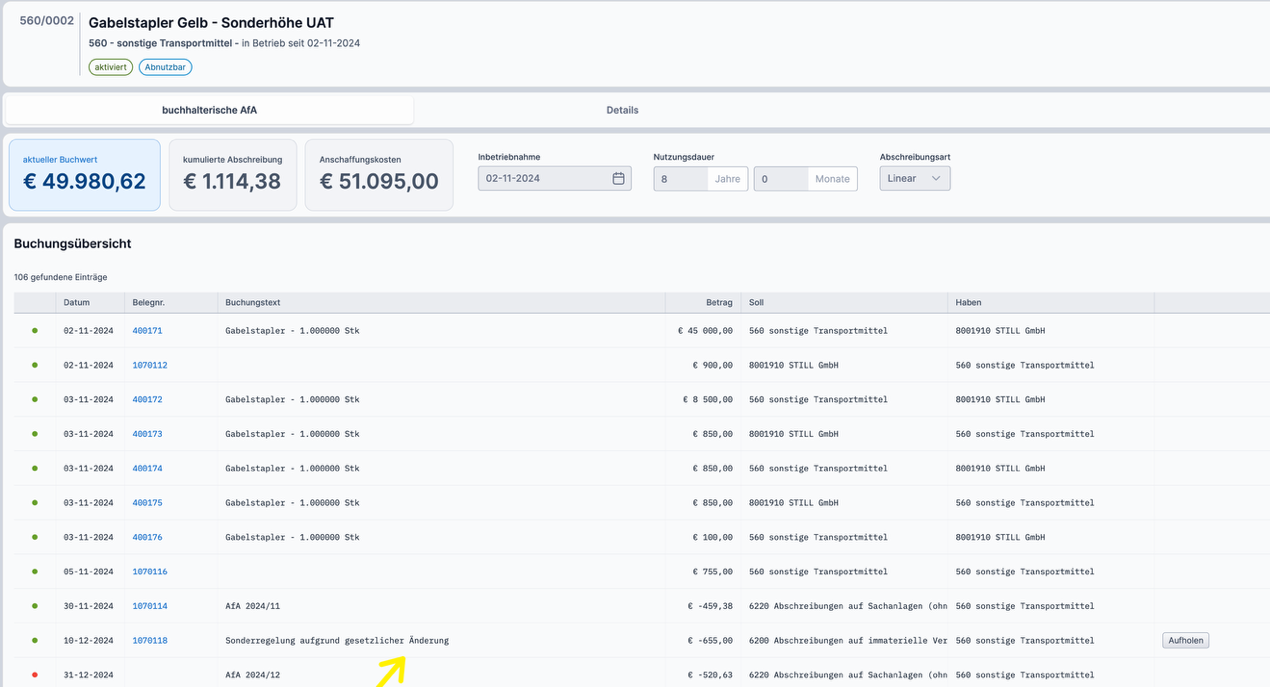Switch to the Details tab
This screenshot has width=1270, height=687.
pos(622,110)
